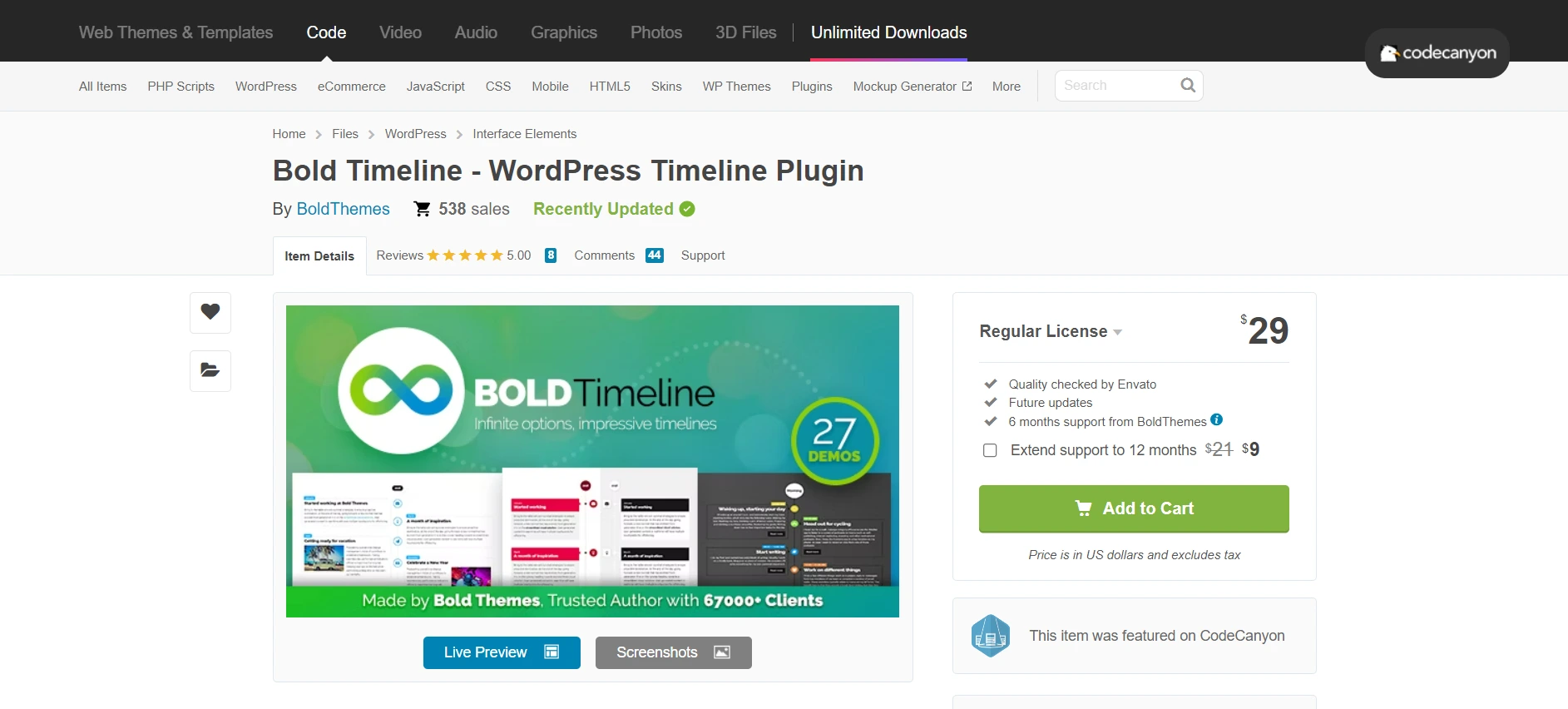Go to Home breadcrumb
This screenshot has width=1568, height=709.
pos(289,134)
